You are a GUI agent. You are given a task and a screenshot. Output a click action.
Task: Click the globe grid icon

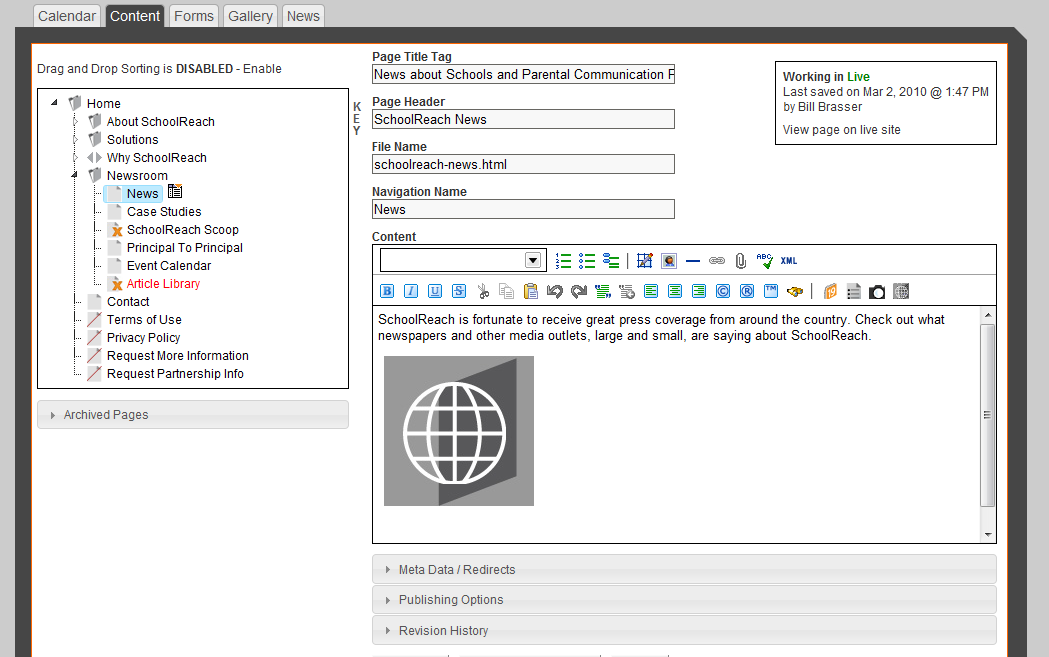pyautogui.click(x=901, y=291)
